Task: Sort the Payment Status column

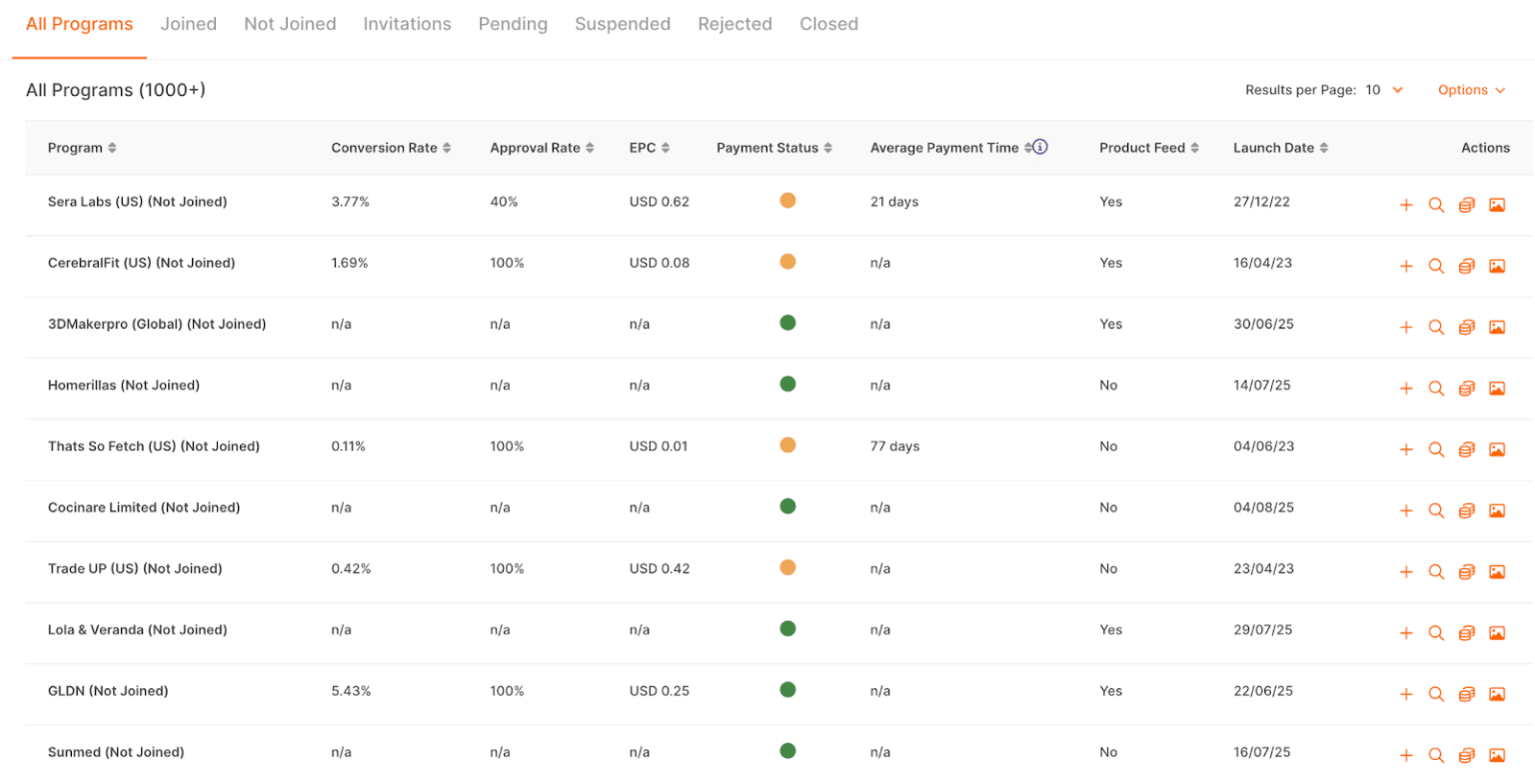Action: click(x=827, y=148)
